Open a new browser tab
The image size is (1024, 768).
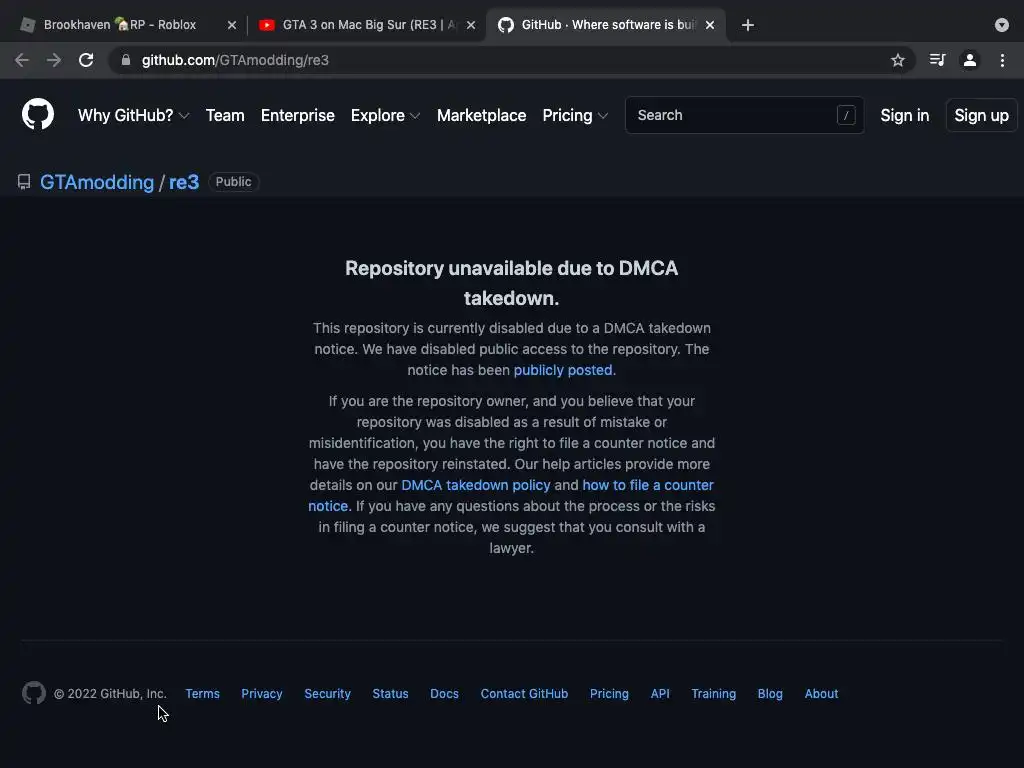tap(748, 25)
